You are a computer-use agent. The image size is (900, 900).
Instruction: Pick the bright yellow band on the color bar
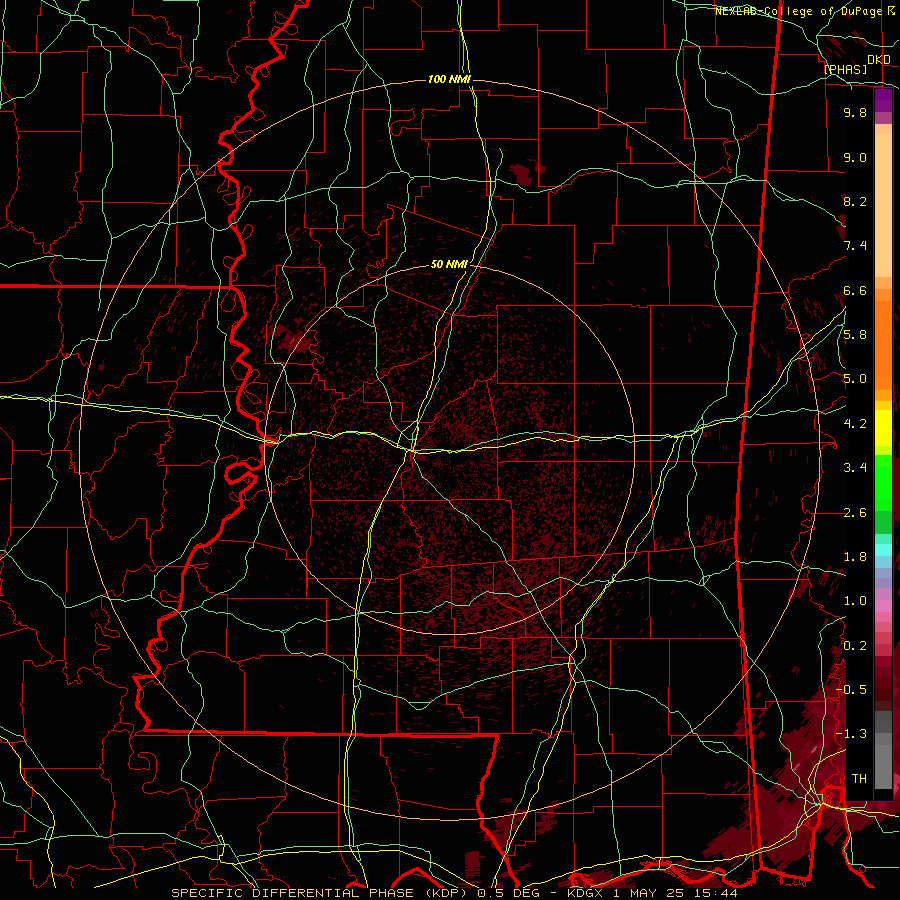click(883, 429)
